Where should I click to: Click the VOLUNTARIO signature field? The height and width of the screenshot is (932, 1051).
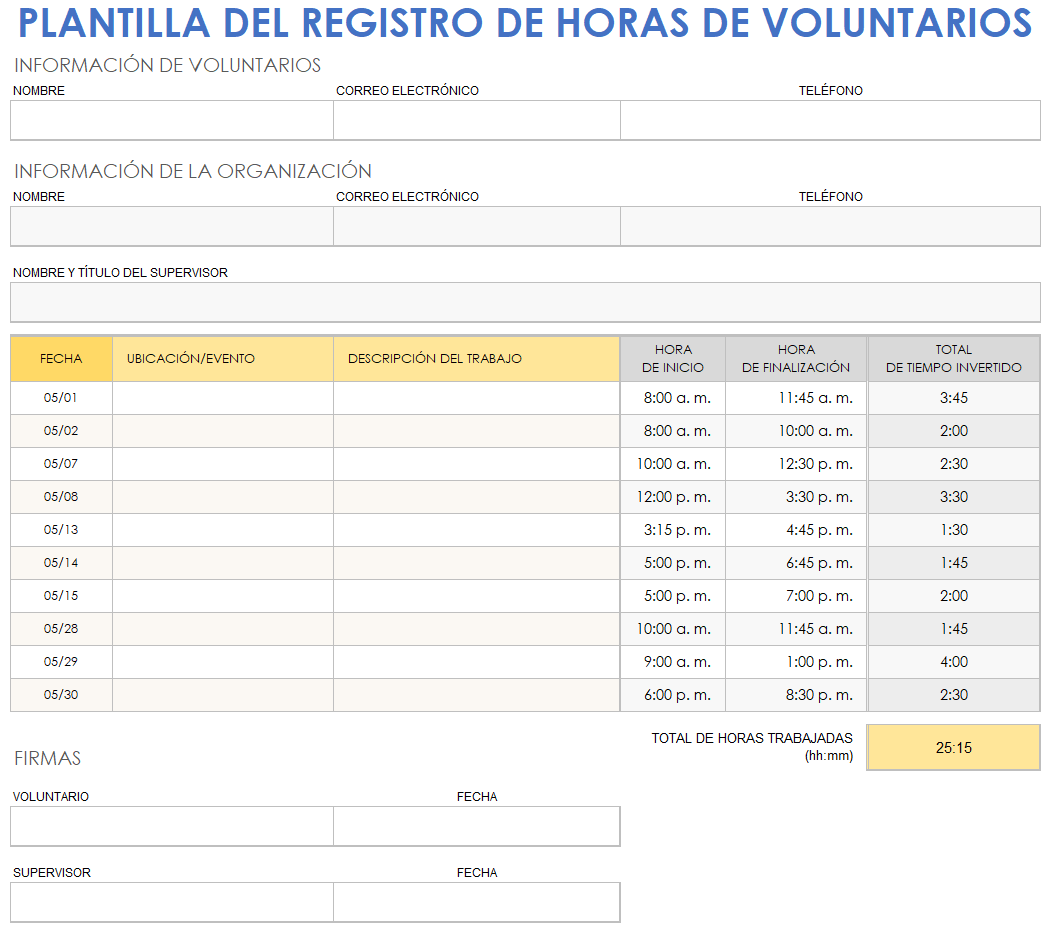170,826
